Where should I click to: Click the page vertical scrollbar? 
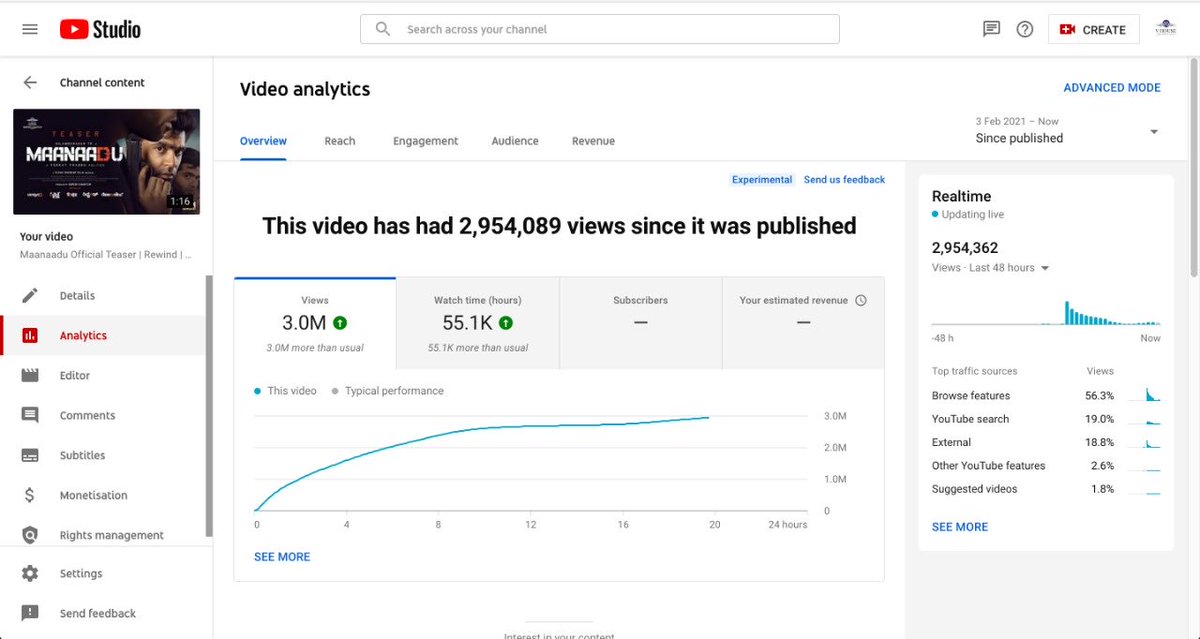click(x=1195, y=167)
